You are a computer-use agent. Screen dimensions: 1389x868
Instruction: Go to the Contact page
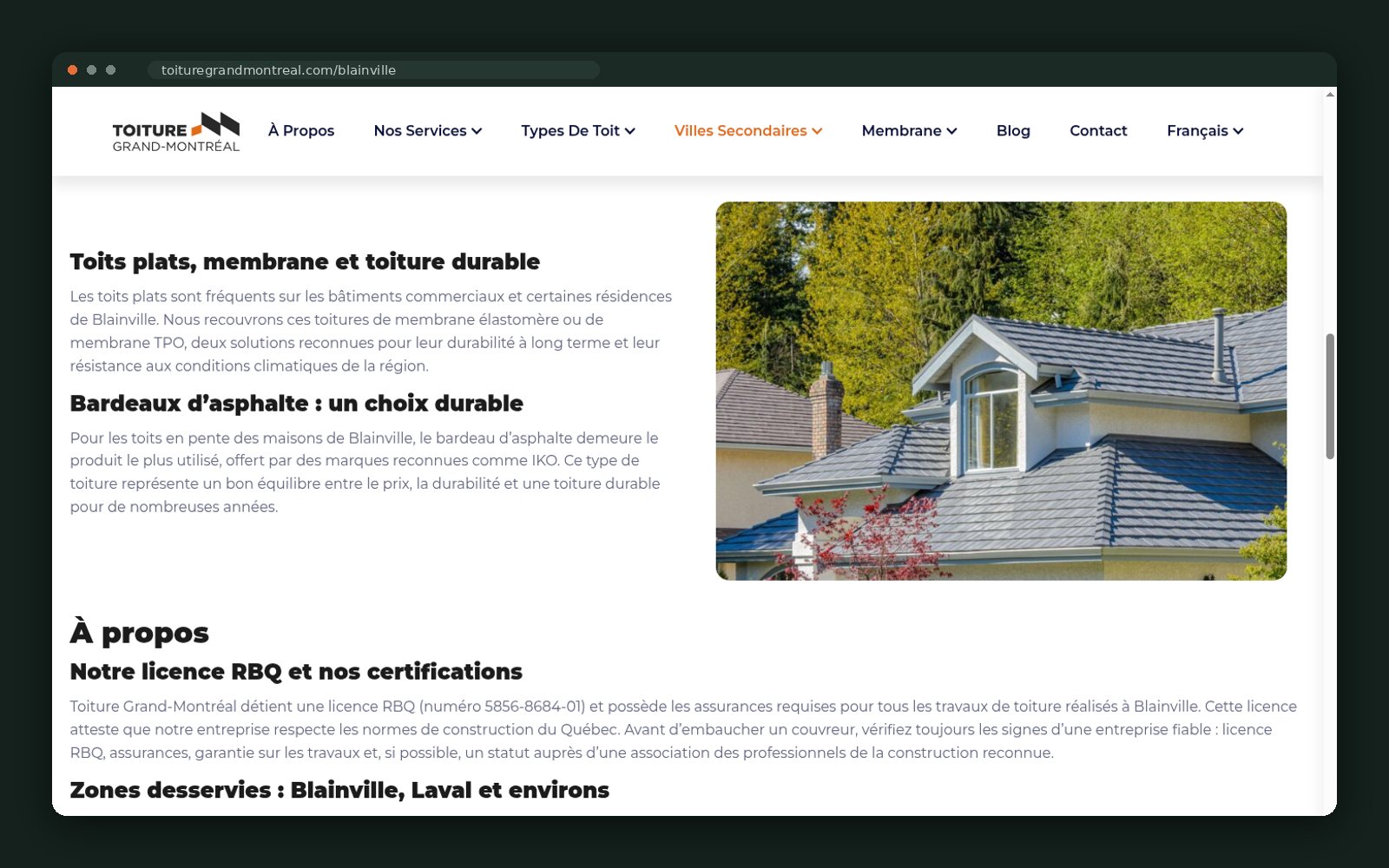click(x=1098, y=131)
